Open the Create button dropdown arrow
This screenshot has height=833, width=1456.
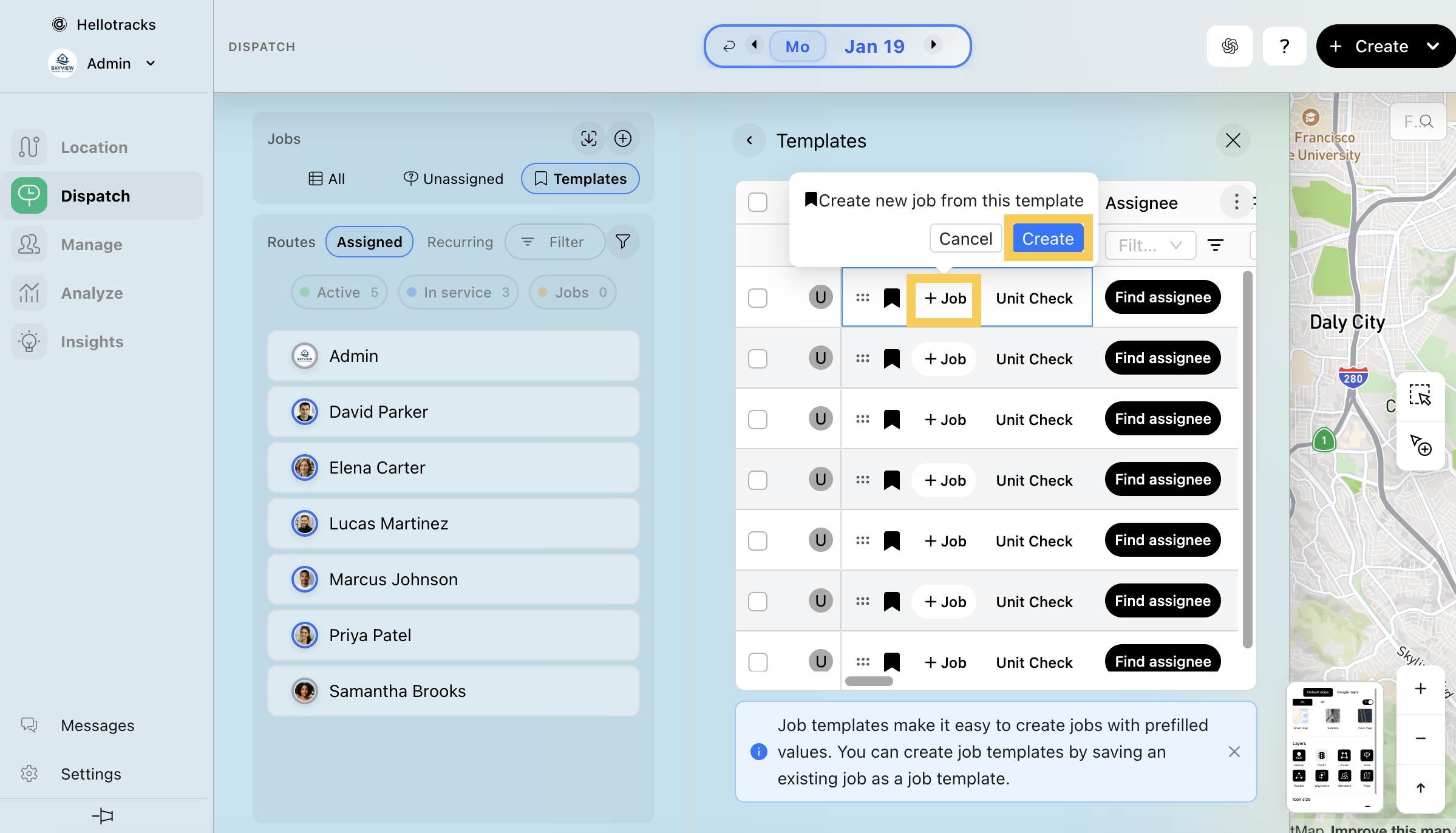[1432, 46]
